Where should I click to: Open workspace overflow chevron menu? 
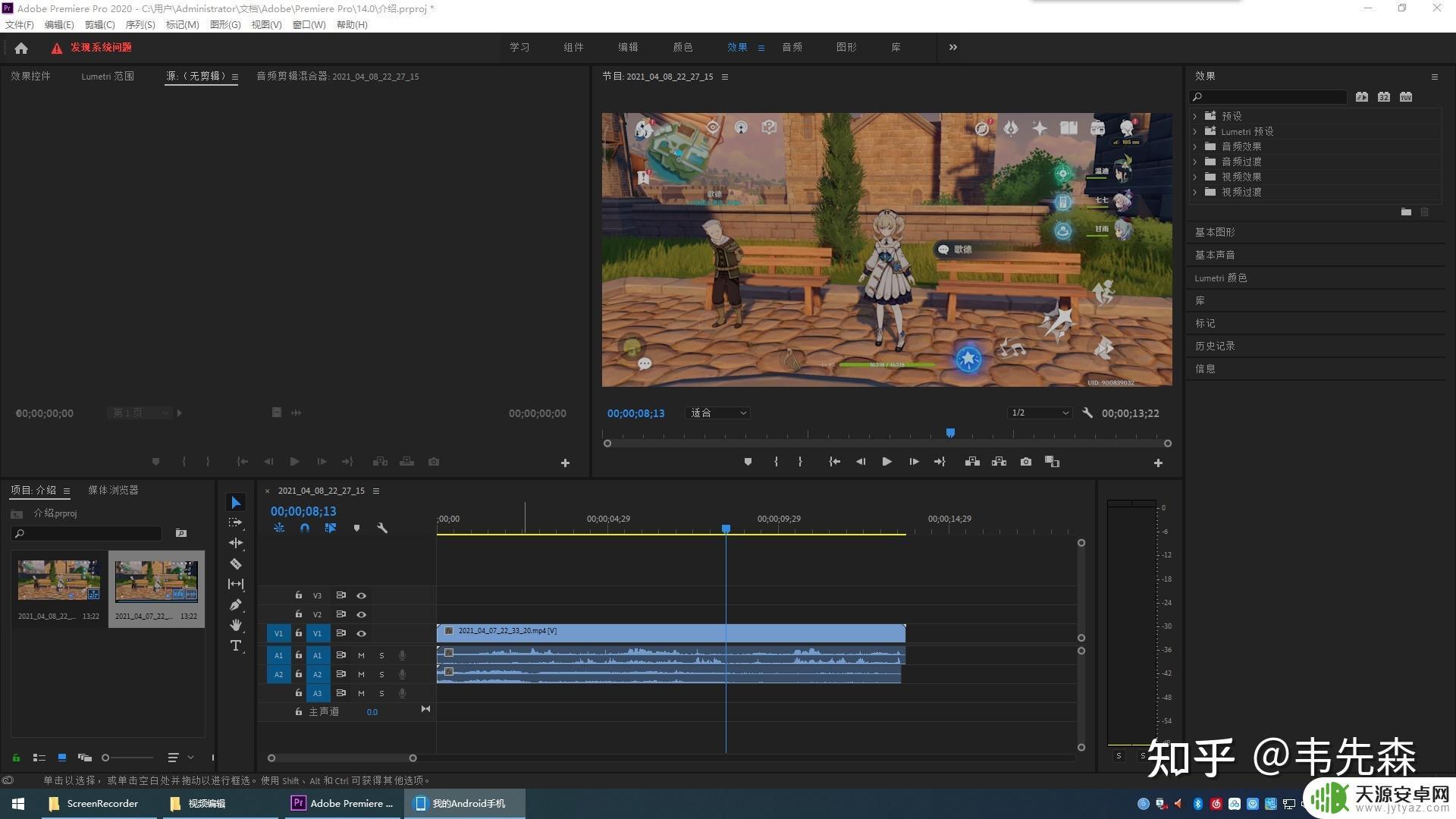[952, 47]
